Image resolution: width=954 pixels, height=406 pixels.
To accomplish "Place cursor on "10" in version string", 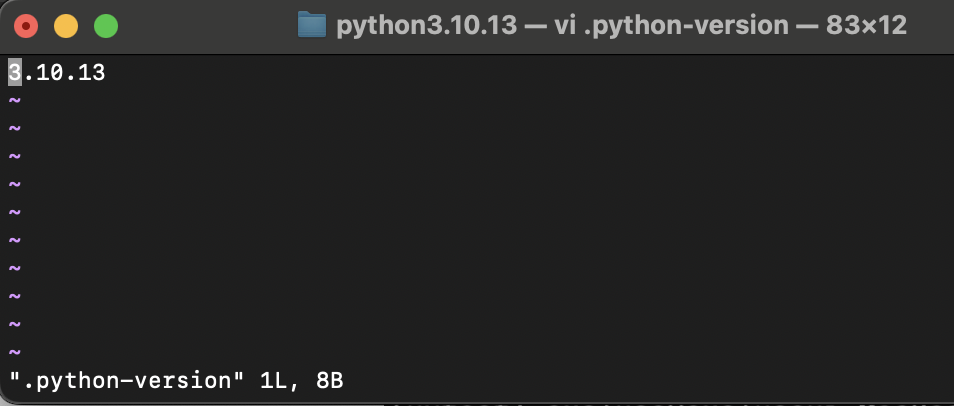I will point(50,73).
